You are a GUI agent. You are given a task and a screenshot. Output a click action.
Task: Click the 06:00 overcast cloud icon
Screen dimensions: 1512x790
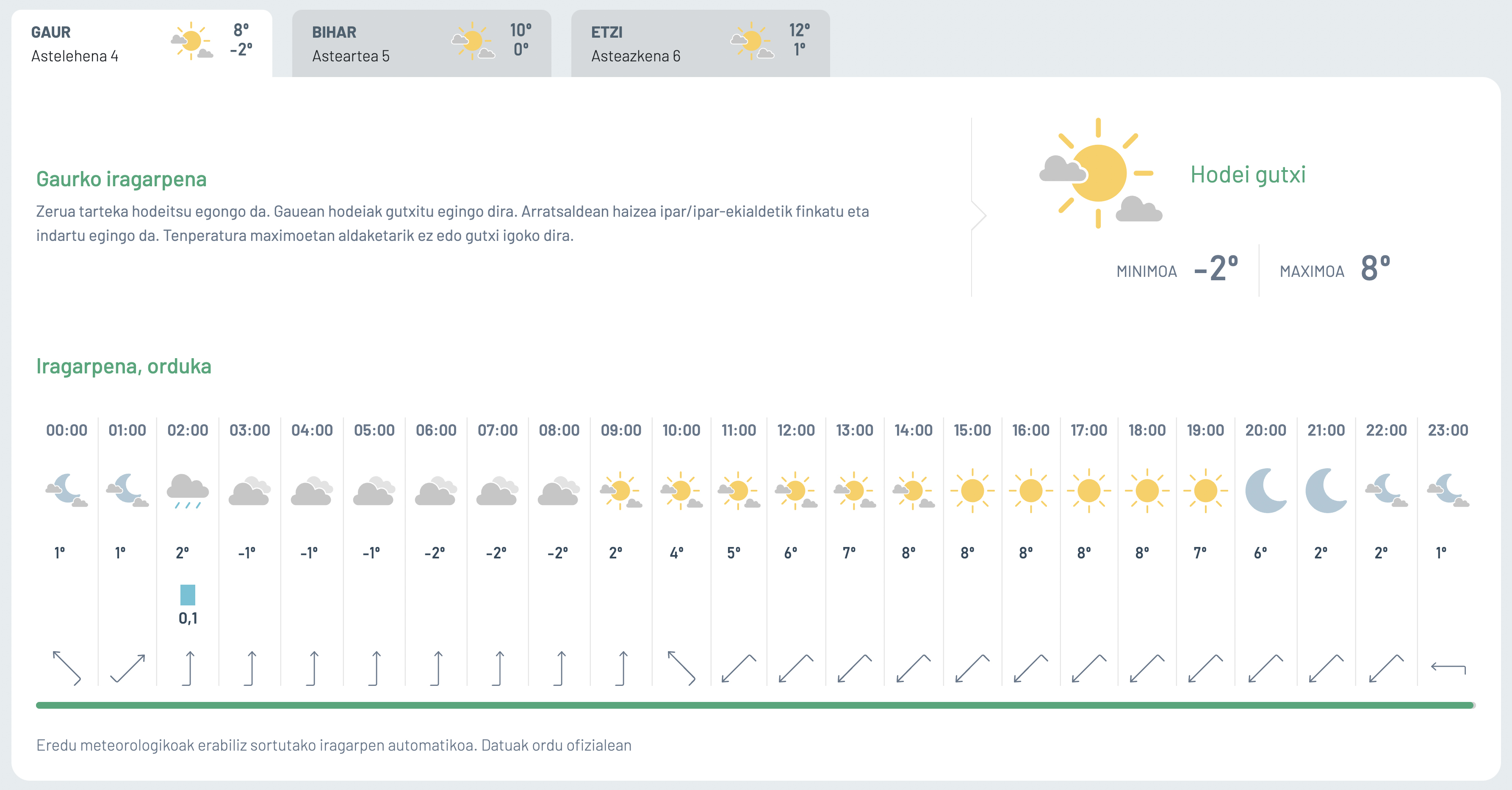[x=436, y=491]
